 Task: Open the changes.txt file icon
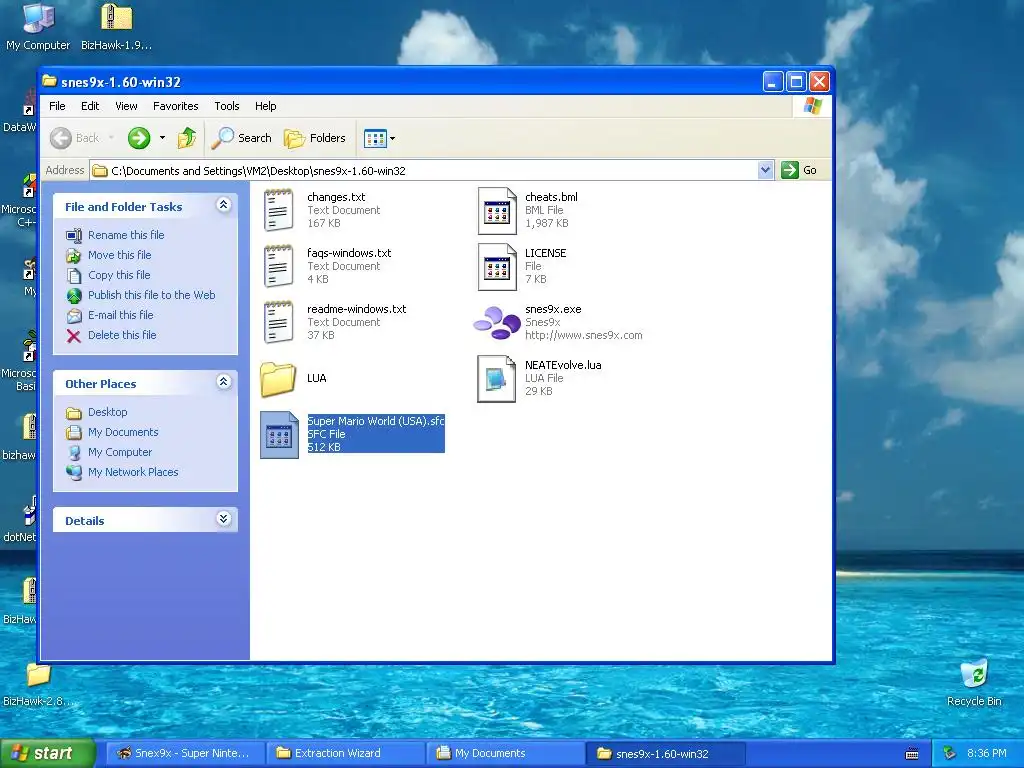point(279,210)
